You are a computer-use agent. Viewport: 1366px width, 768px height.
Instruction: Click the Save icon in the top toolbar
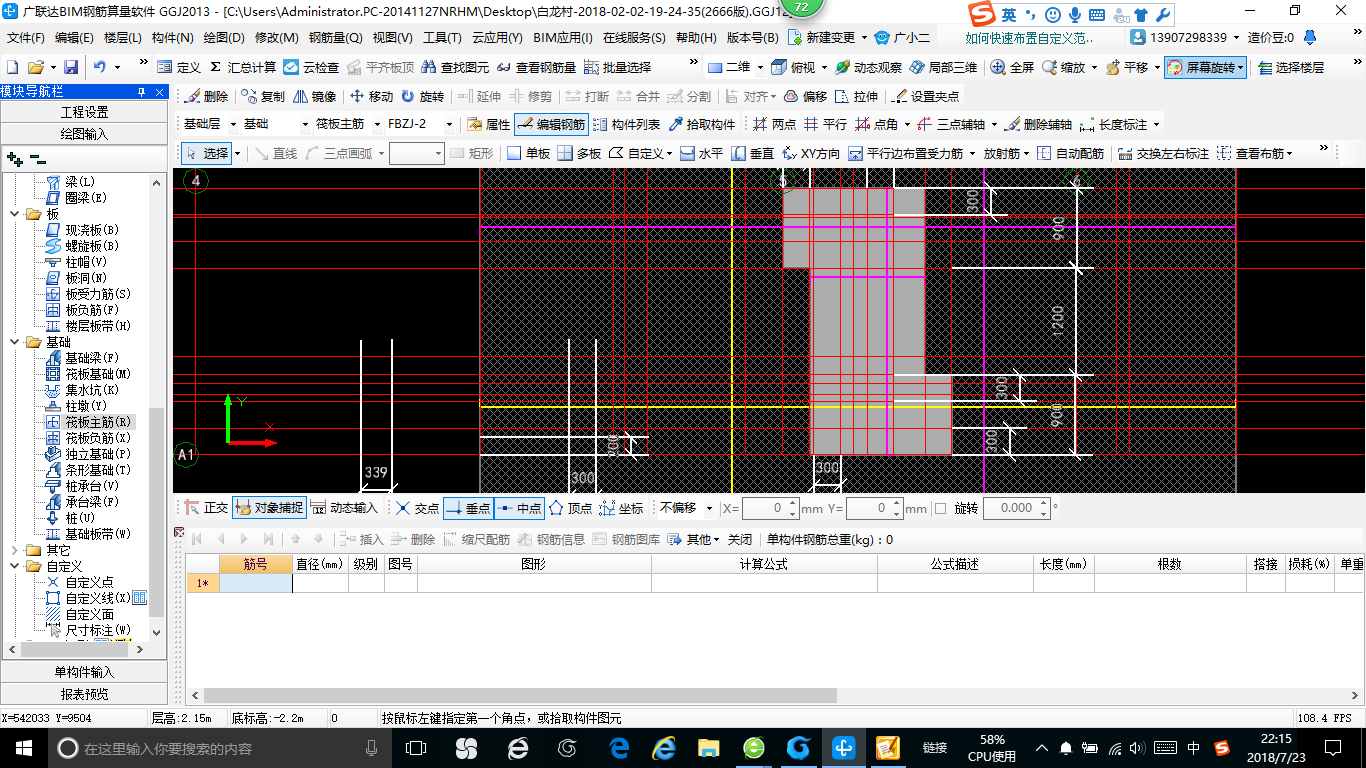71,67
